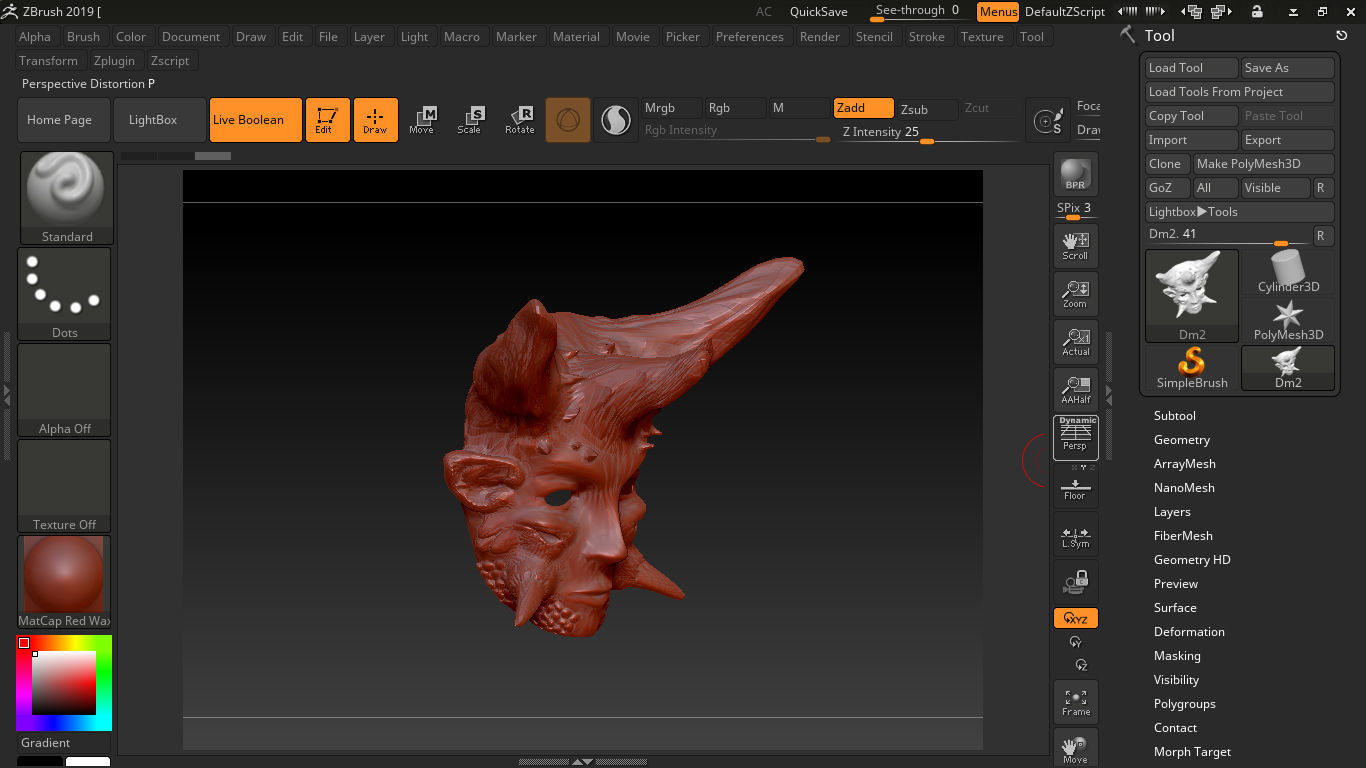This screenshot has height=768, width=1366.
Task: Click the lock camera icon
Action: click(1075, 582)
